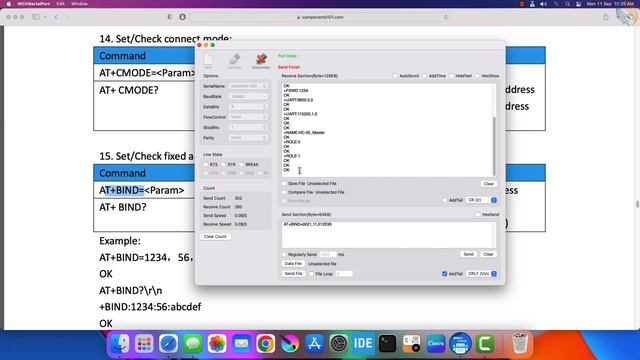Open Edit menu in menu bar
This screenshot has height=360, width=640.
point(60,4)
